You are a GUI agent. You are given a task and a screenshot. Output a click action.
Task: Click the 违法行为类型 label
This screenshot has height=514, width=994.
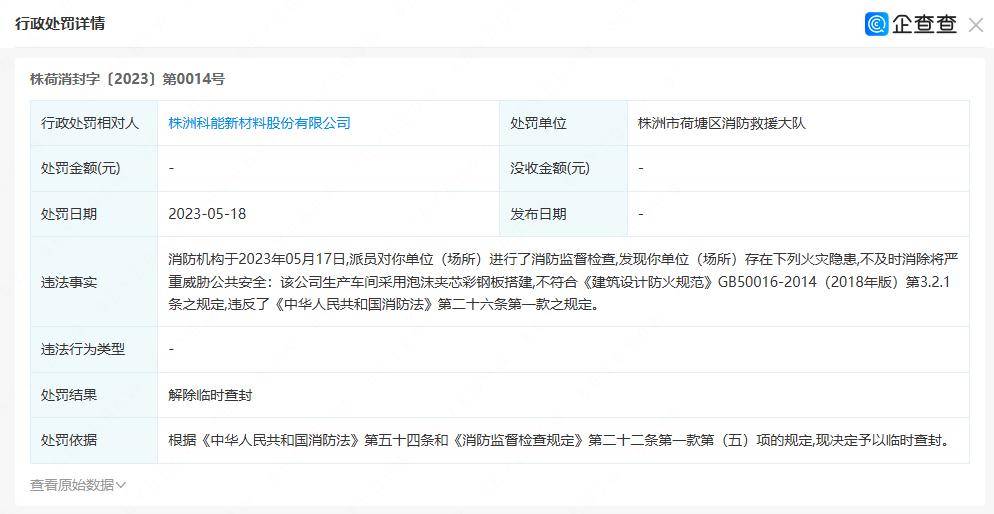point(82,349)
